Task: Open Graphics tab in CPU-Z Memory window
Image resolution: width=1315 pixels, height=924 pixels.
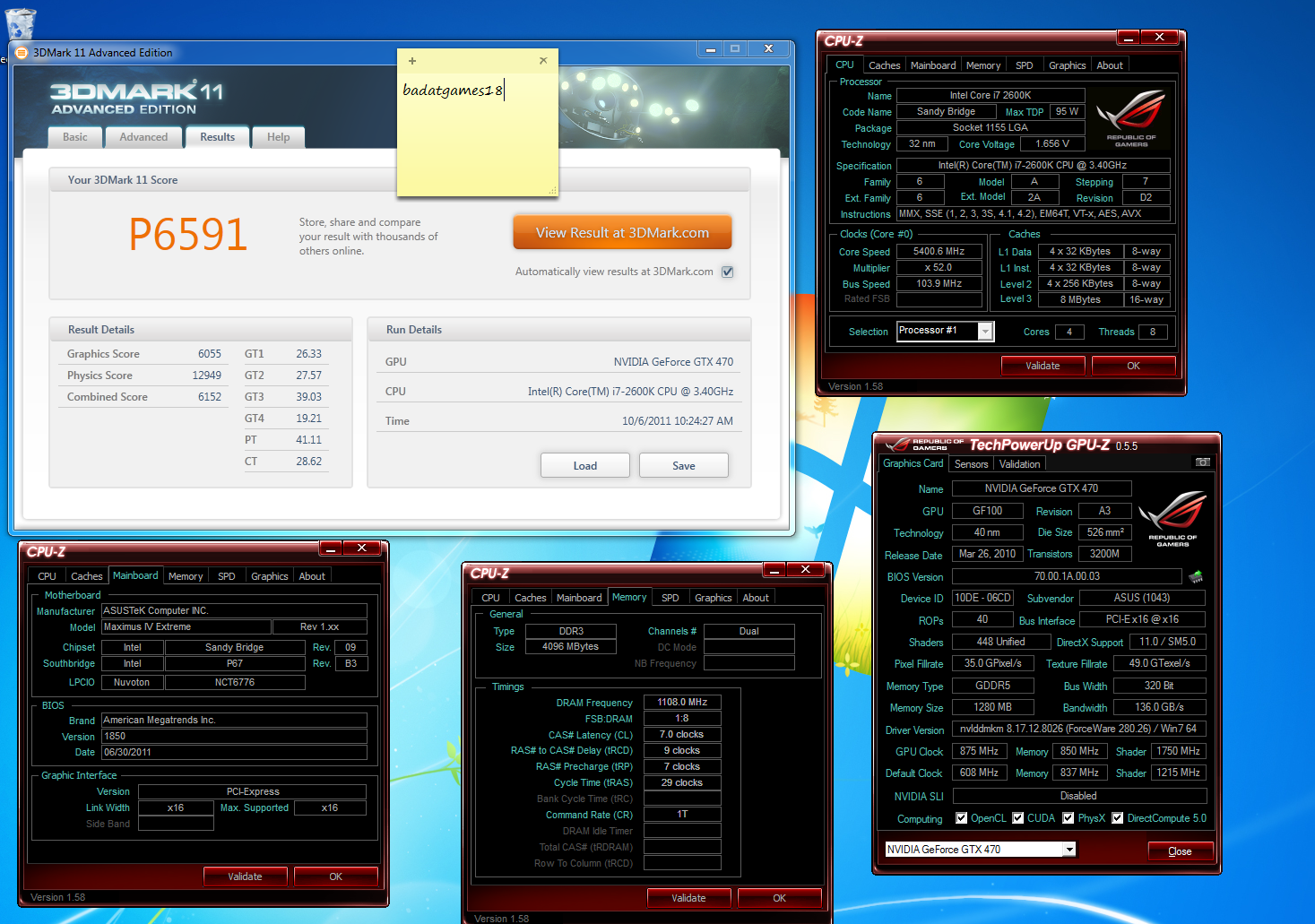Action: coord(714,598)
